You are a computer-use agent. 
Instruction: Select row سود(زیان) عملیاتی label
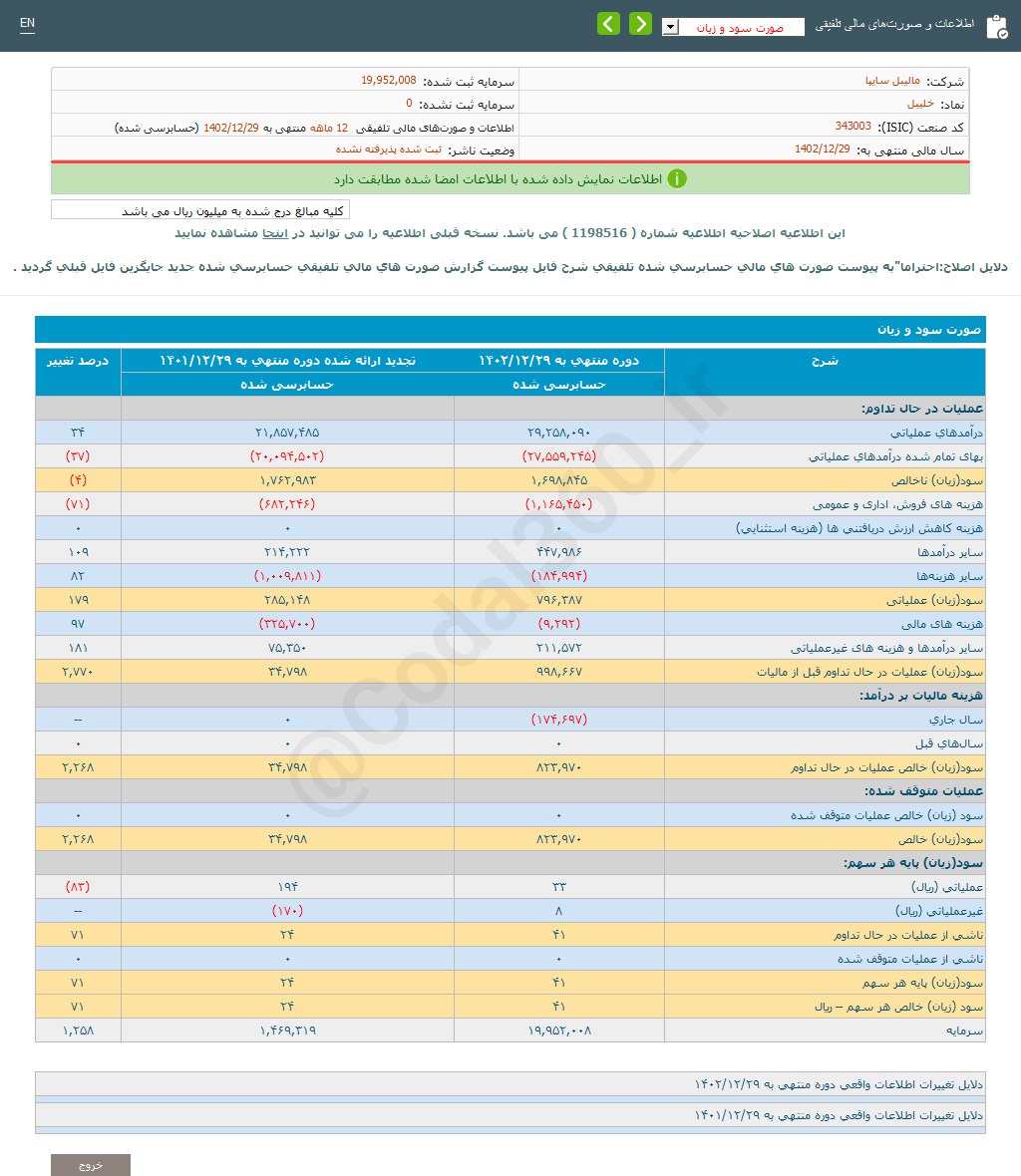934,600
